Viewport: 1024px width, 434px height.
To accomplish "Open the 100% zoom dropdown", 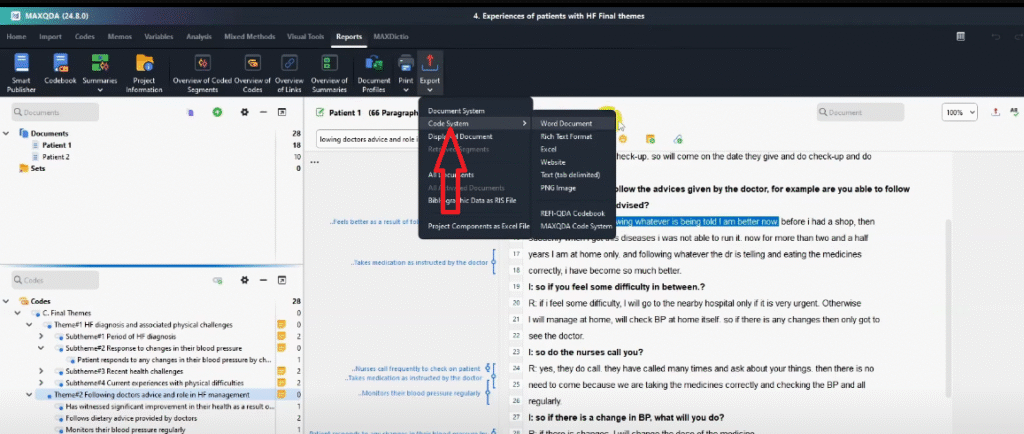I will pyautogui.click(x=959, y=112).
